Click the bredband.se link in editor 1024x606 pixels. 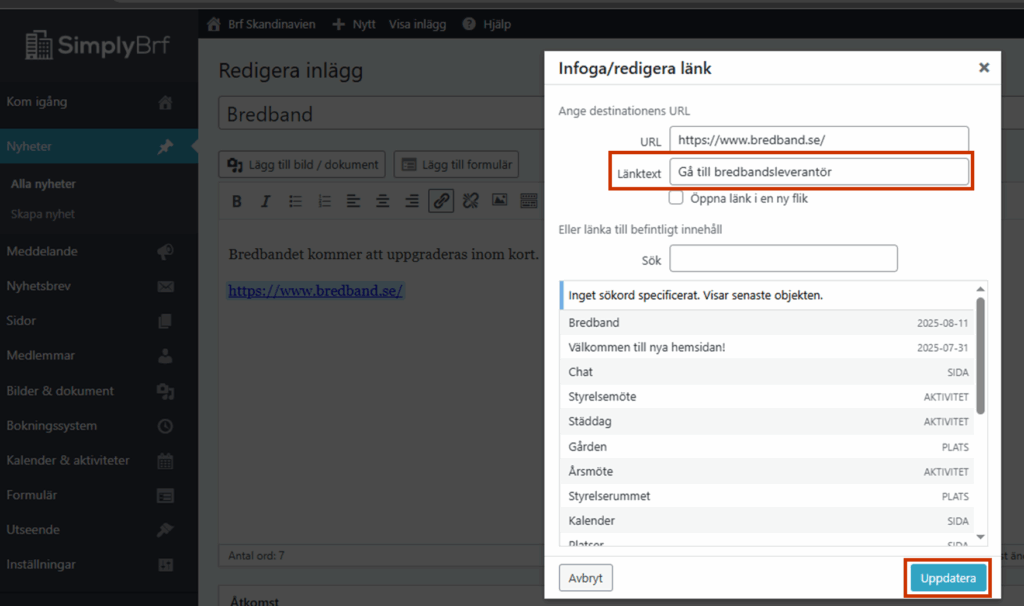(x=315, y=291)
